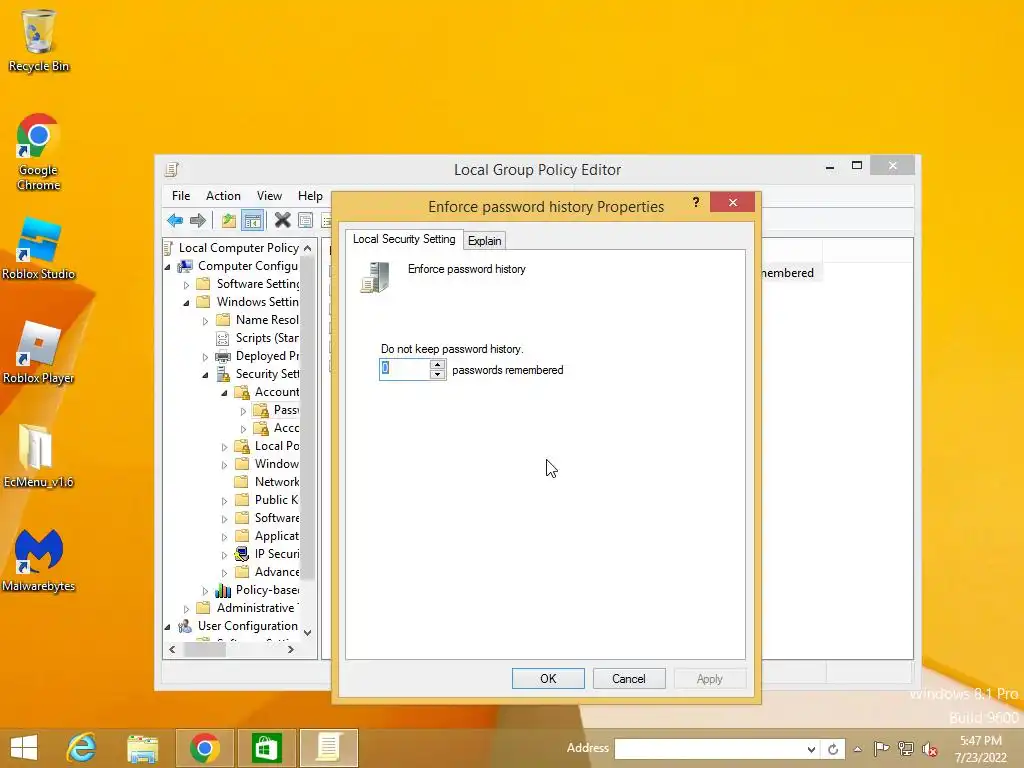Expand the Local Policies tree node
Image resolution: width=1024 pixels, height=768 pixels.
[x=225, y=447]
